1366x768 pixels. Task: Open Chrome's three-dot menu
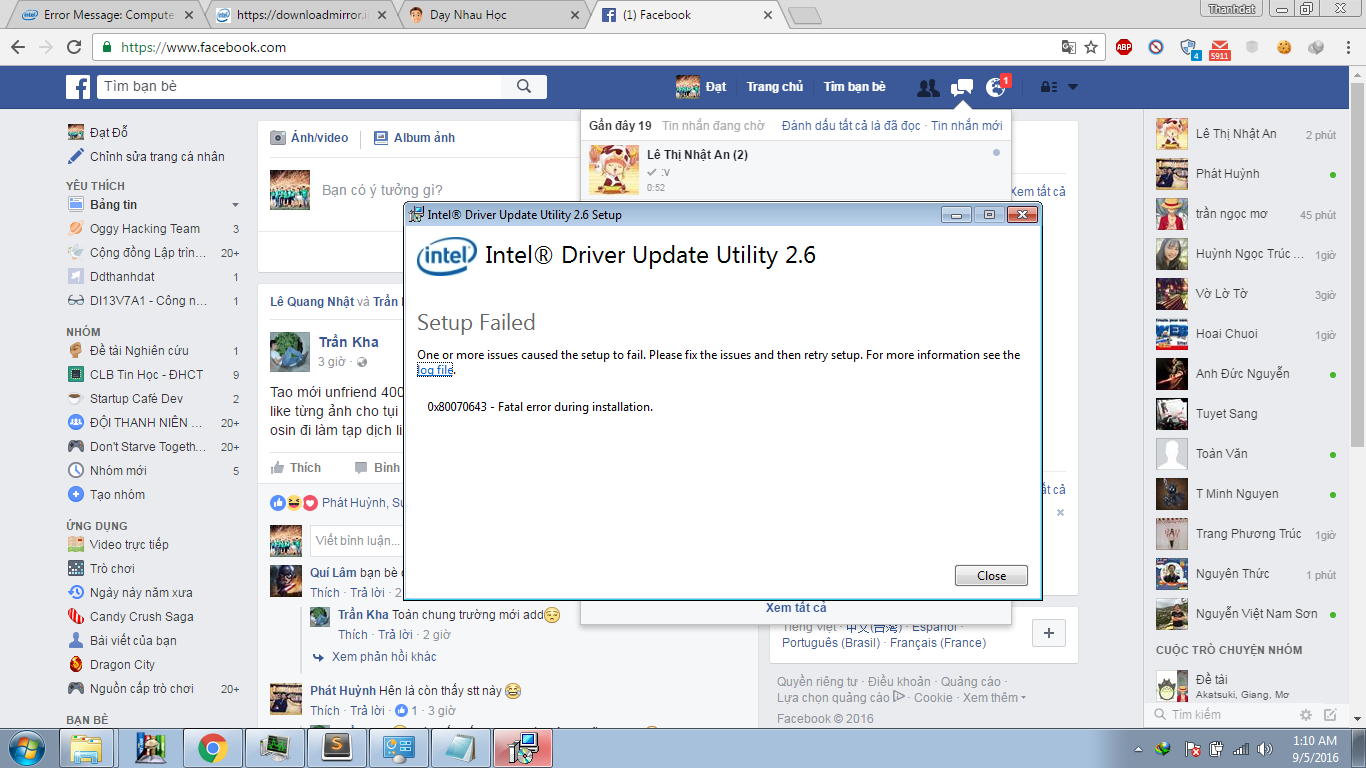1347,47
